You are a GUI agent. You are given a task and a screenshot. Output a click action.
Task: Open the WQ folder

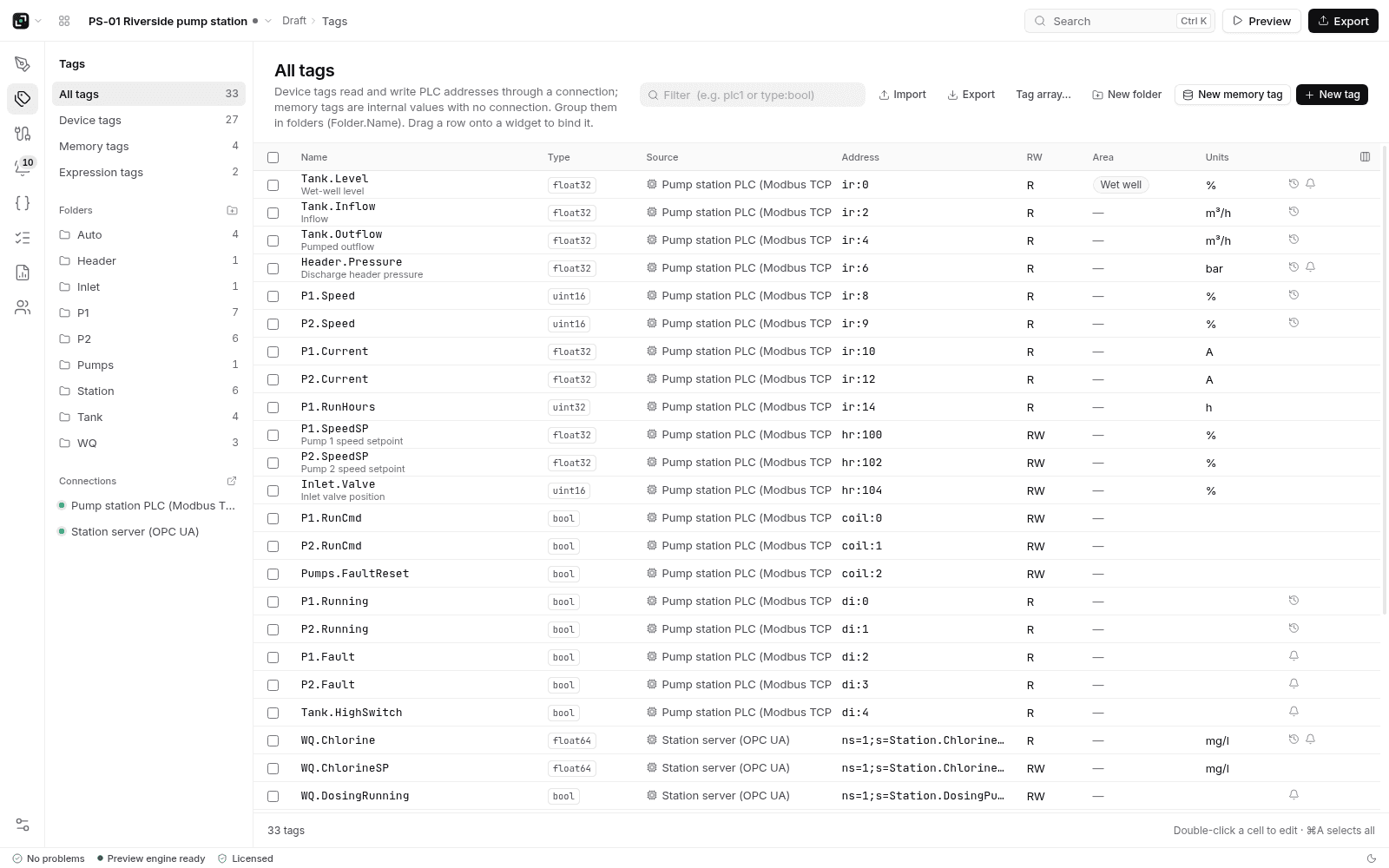(148, 444)
